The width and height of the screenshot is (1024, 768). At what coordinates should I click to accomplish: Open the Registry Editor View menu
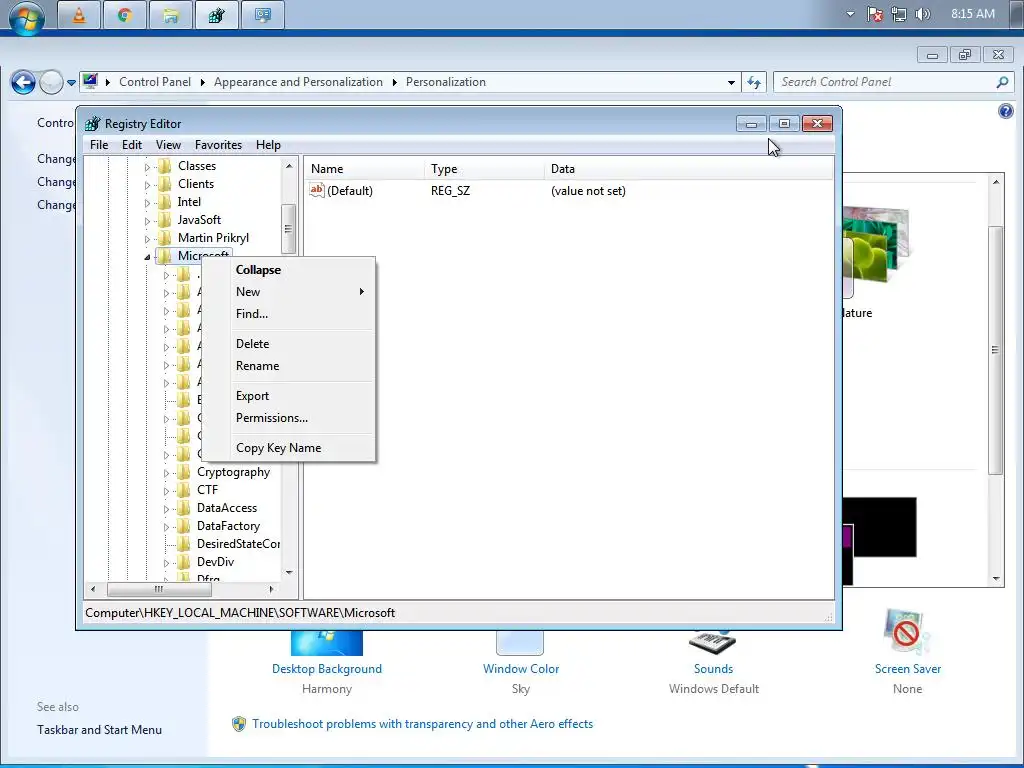coord(168,145)
